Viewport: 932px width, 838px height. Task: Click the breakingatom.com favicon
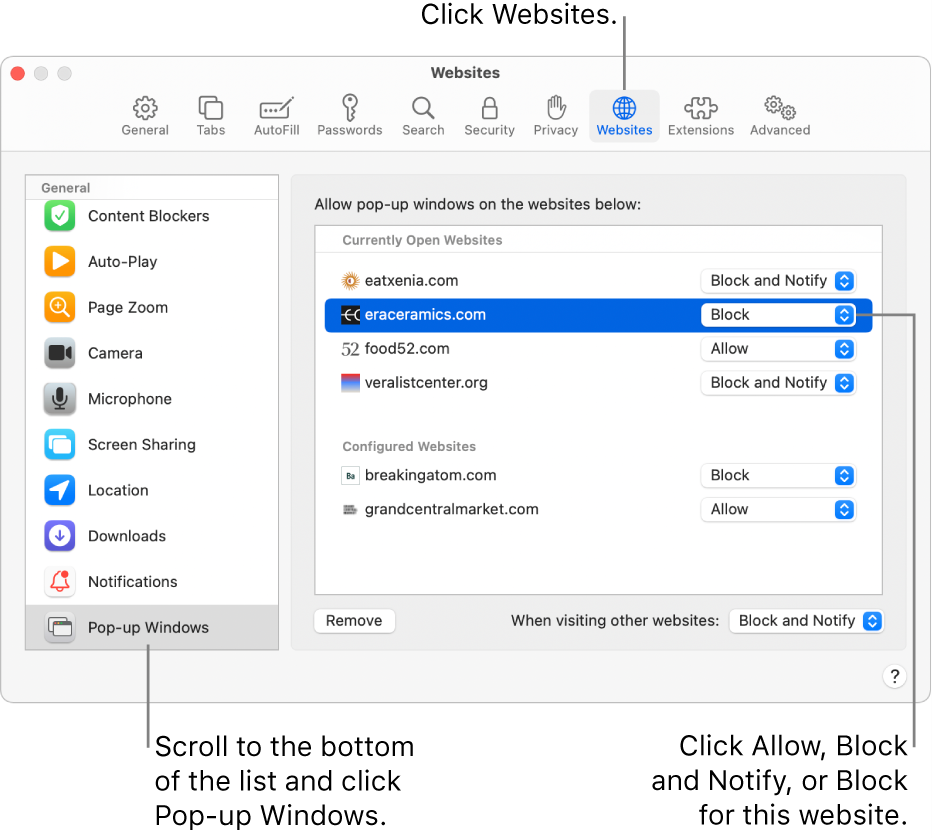350,475
